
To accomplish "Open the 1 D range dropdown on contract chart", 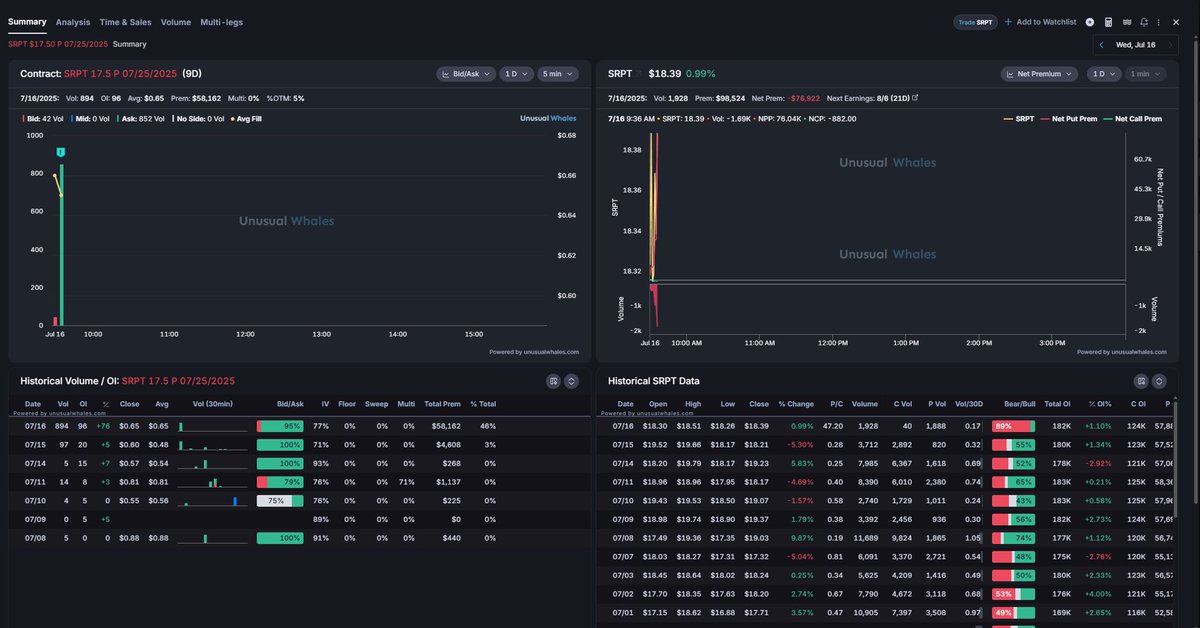I will 515,74.
